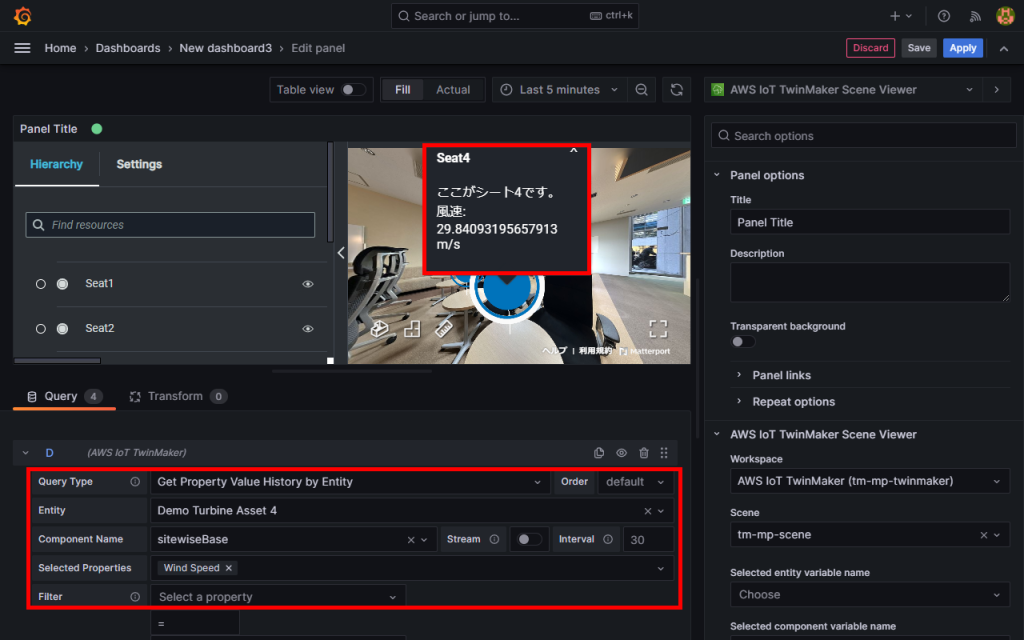Open the help question mark menu
Screen dimensions: 1024x640
(944, 16)
